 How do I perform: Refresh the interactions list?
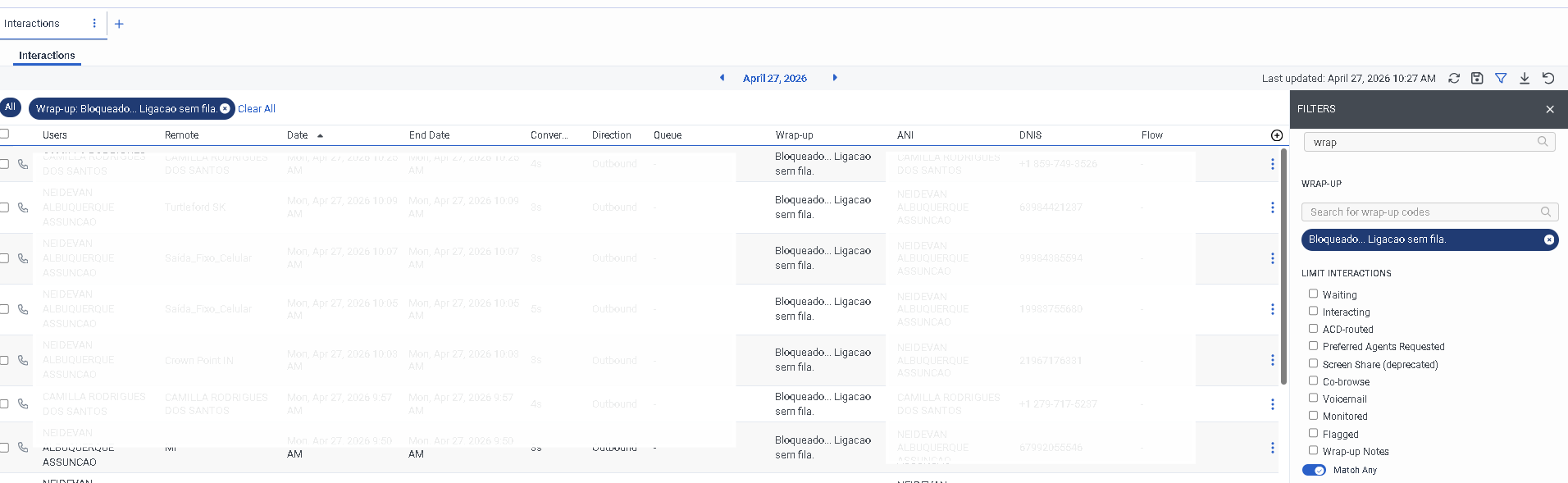[1454, 78]
